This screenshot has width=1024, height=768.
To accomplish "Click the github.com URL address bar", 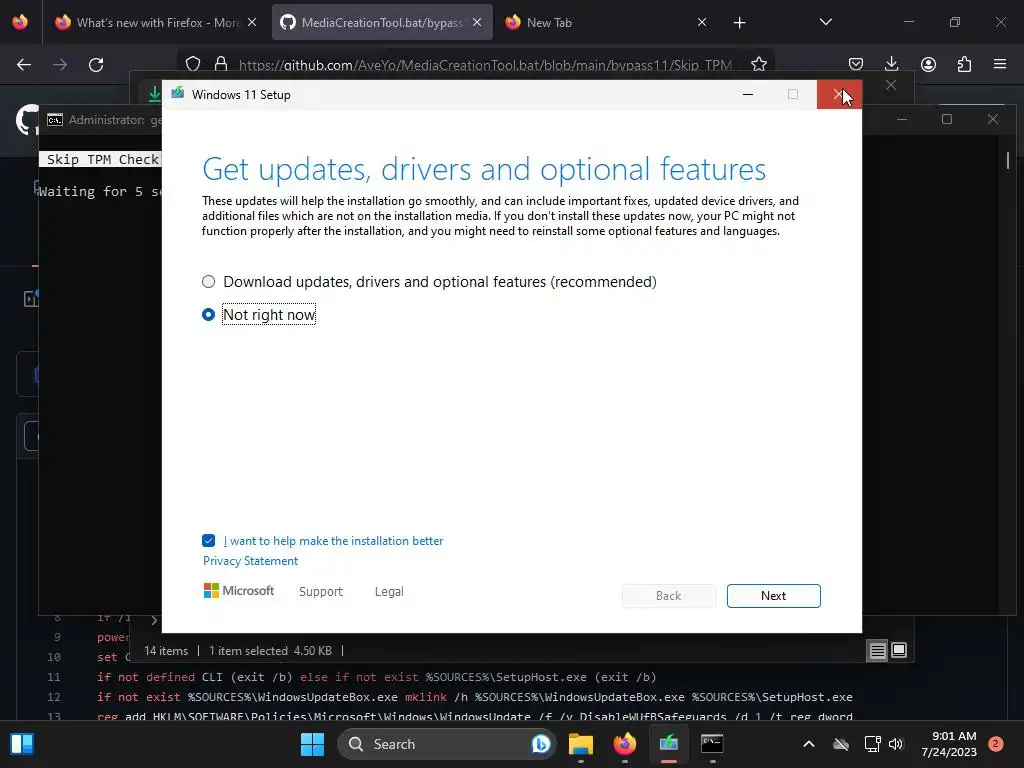I will coord(485,65).
